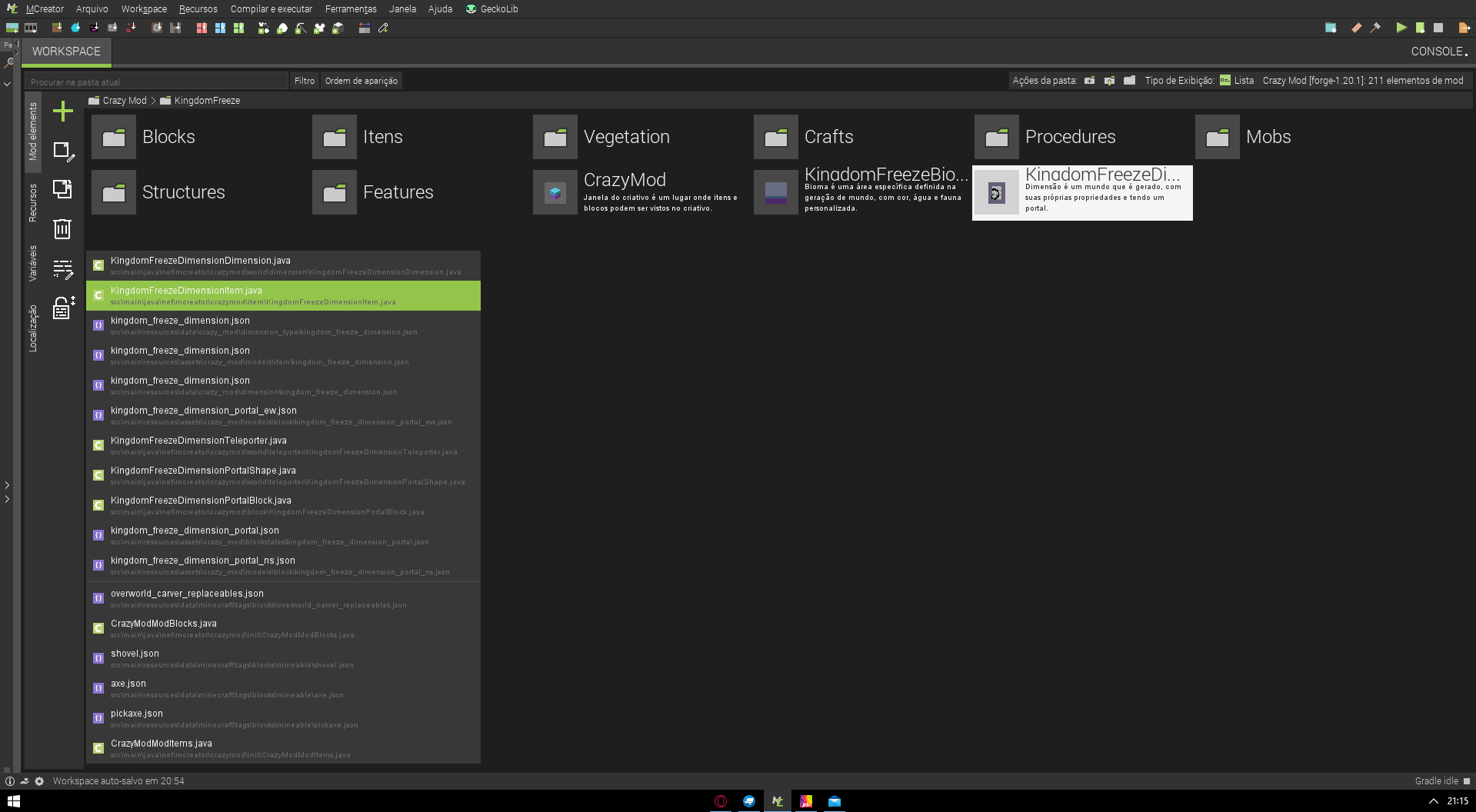Screen dimensions: 1476x812
Task: Click the search field Procurar na pasta atual
Action: click(157, 82)
